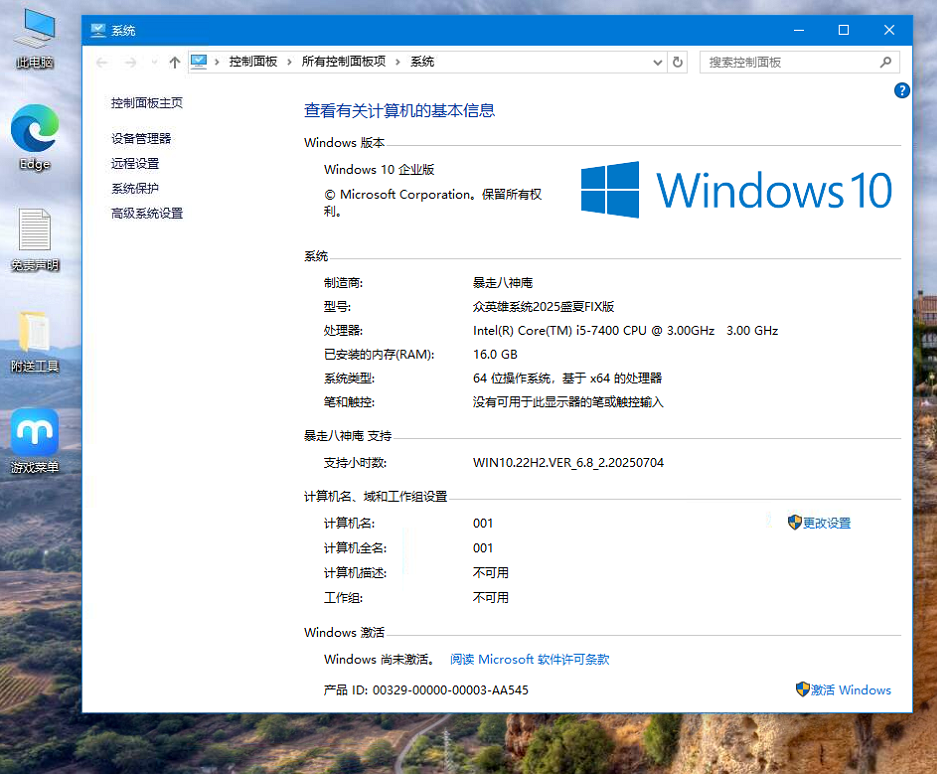This screenshot has height=774, width=937.
Task: Open the recent locations dropdown next to the forward arrow
Action: 154,62
